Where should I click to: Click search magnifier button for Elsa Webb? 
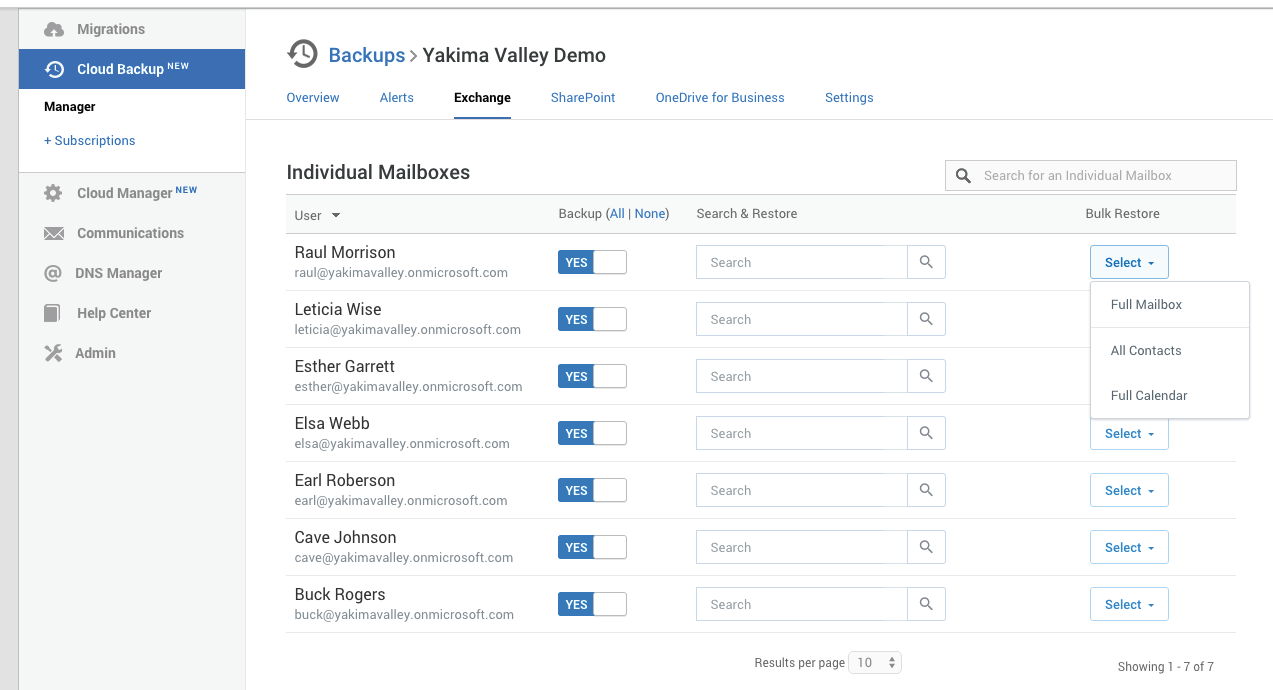926,433
